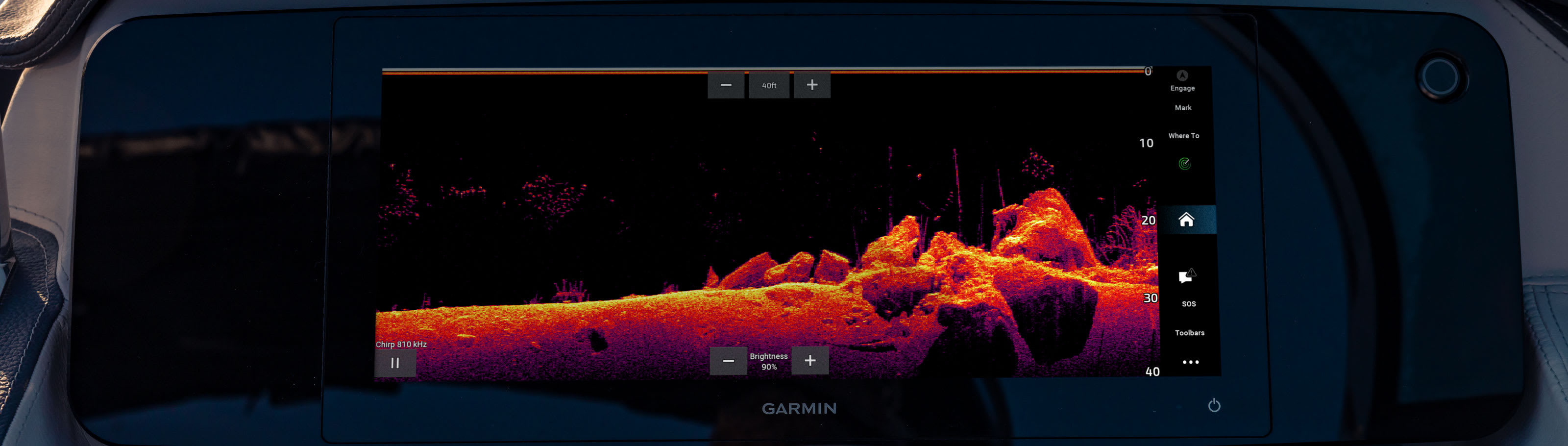This screenshot has height=446, width=1568.
Task: Expand the three-dot more options
Action: [1190, 362]
